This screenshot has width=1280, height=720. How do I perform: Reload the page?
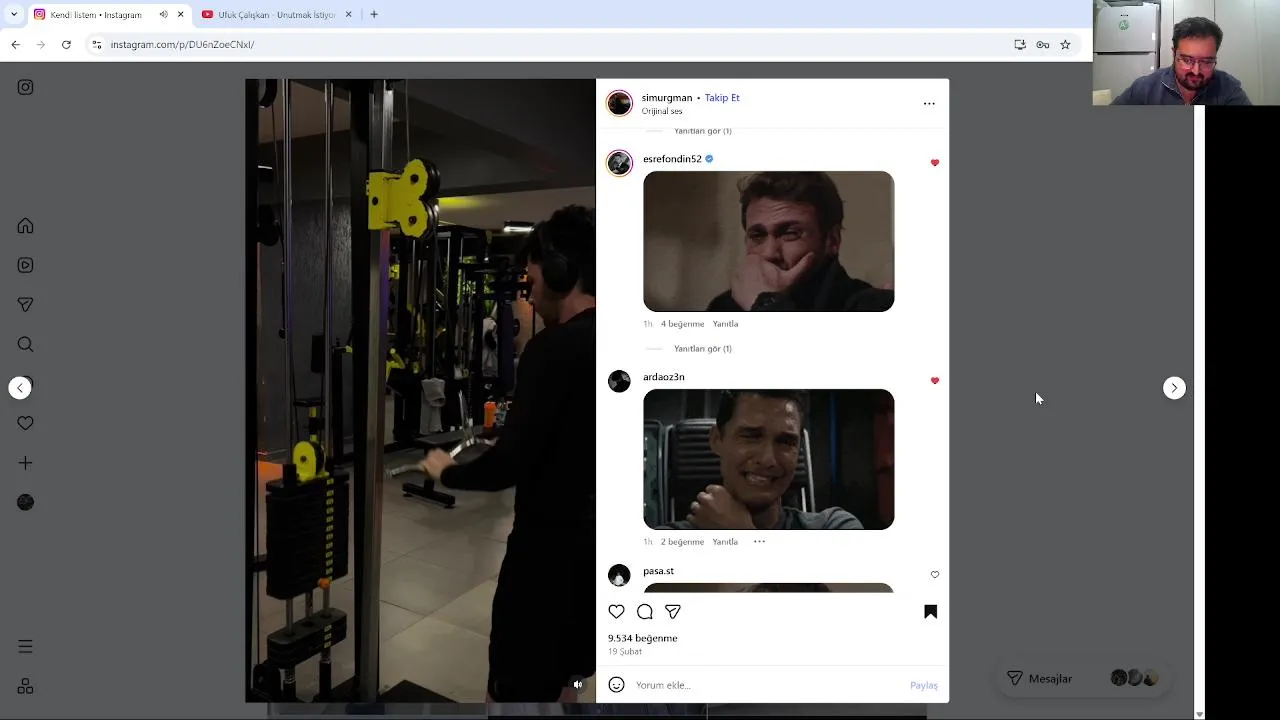point(66,44)
